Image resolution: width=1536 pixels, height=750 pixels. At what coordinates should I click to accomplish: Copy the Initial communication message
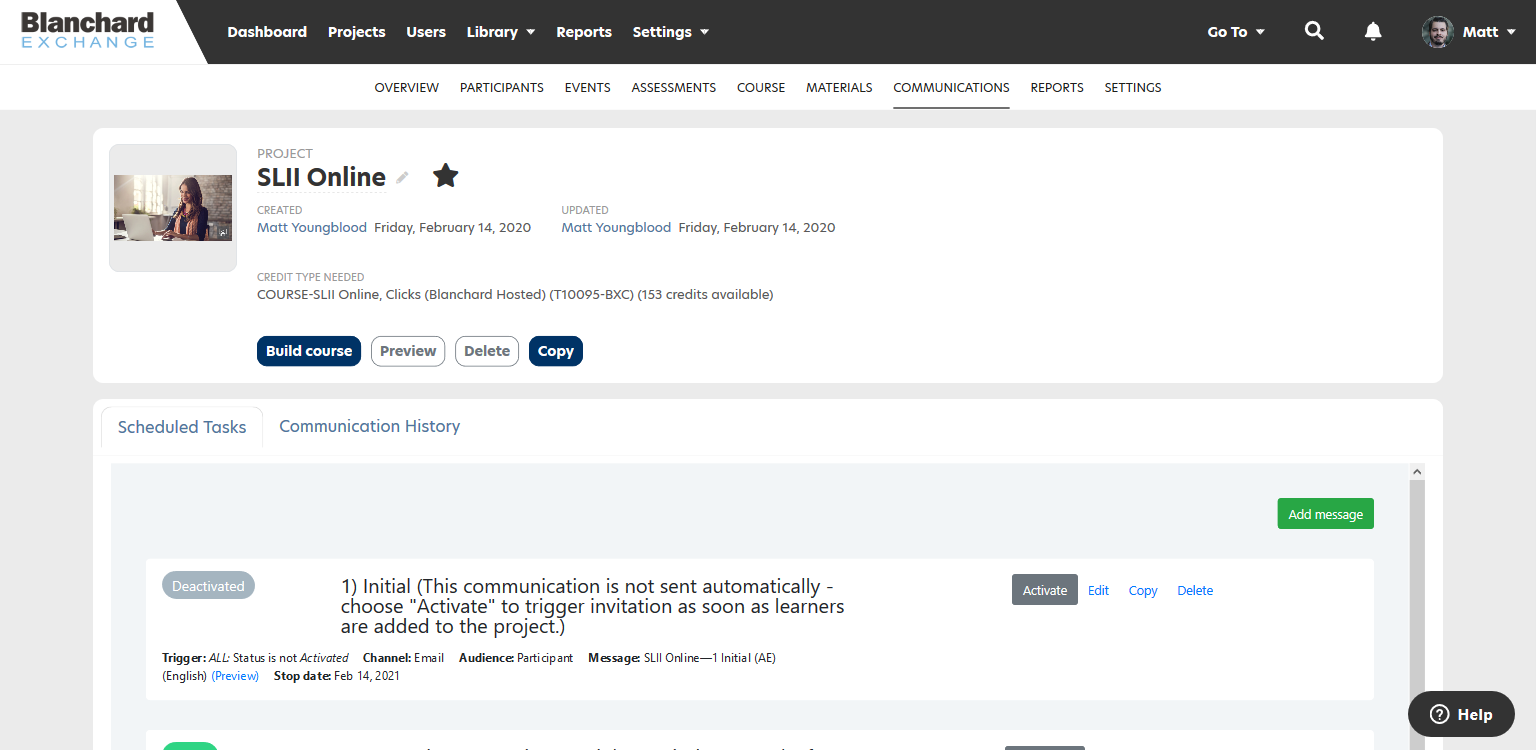point(1143,591)
